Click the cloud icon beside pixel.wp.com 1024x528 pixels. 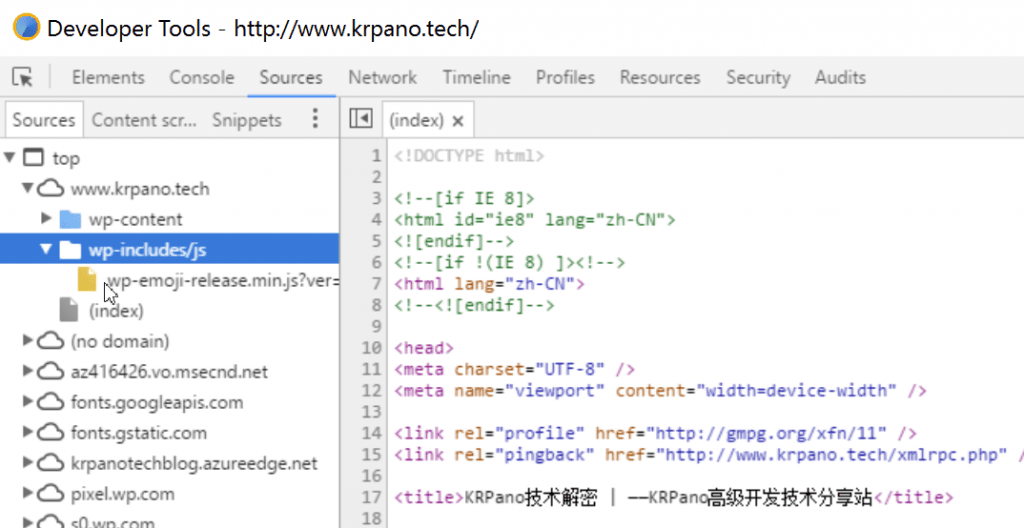pyautogui.click(x=49, y=494)
